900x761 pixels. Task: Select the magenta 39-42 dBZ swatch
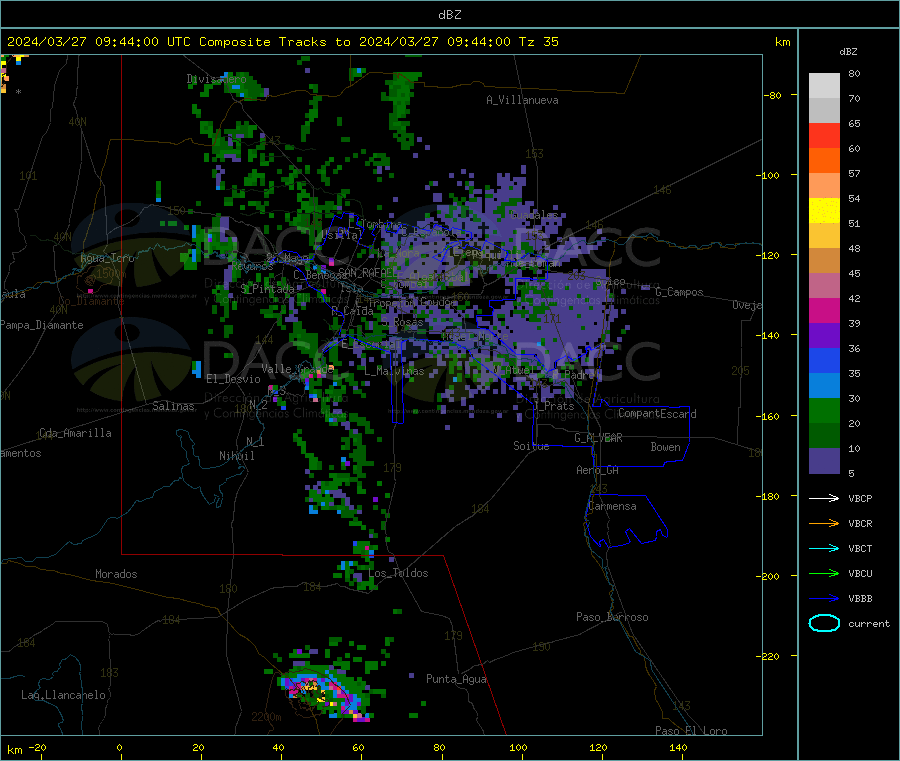tap(824, 310)
